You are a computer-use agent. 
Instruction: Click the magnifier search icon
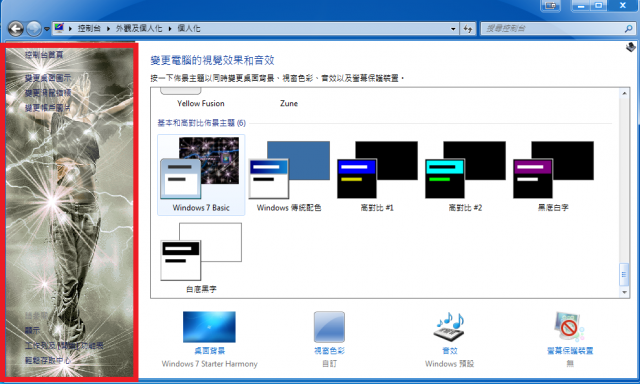click(x=629, y=29)
